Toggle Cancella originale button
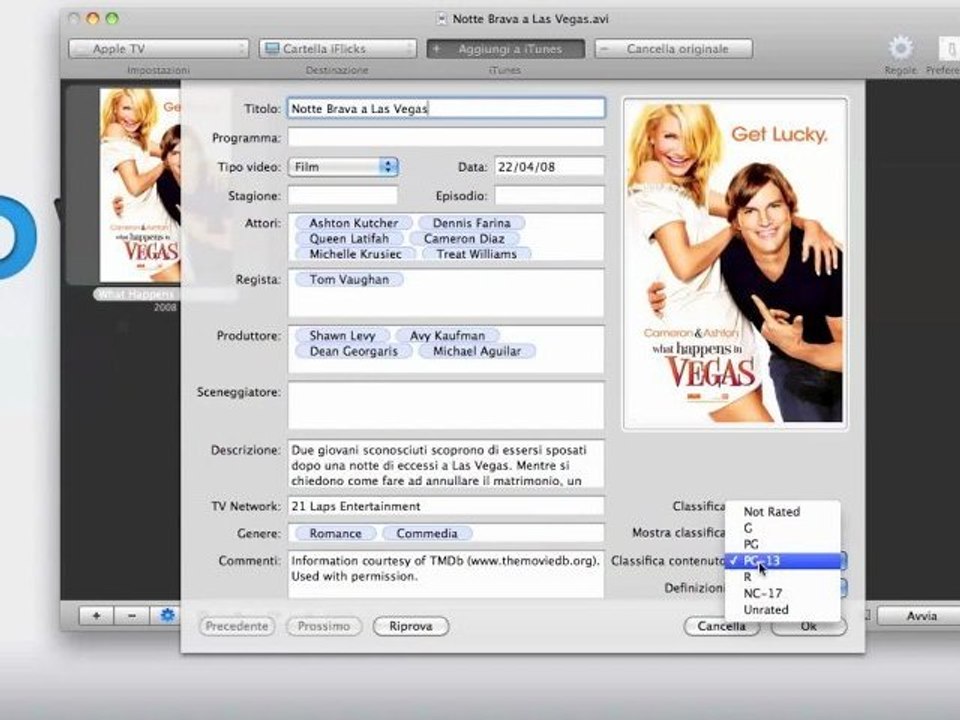 pyautogui.click(x=673, y=49)
